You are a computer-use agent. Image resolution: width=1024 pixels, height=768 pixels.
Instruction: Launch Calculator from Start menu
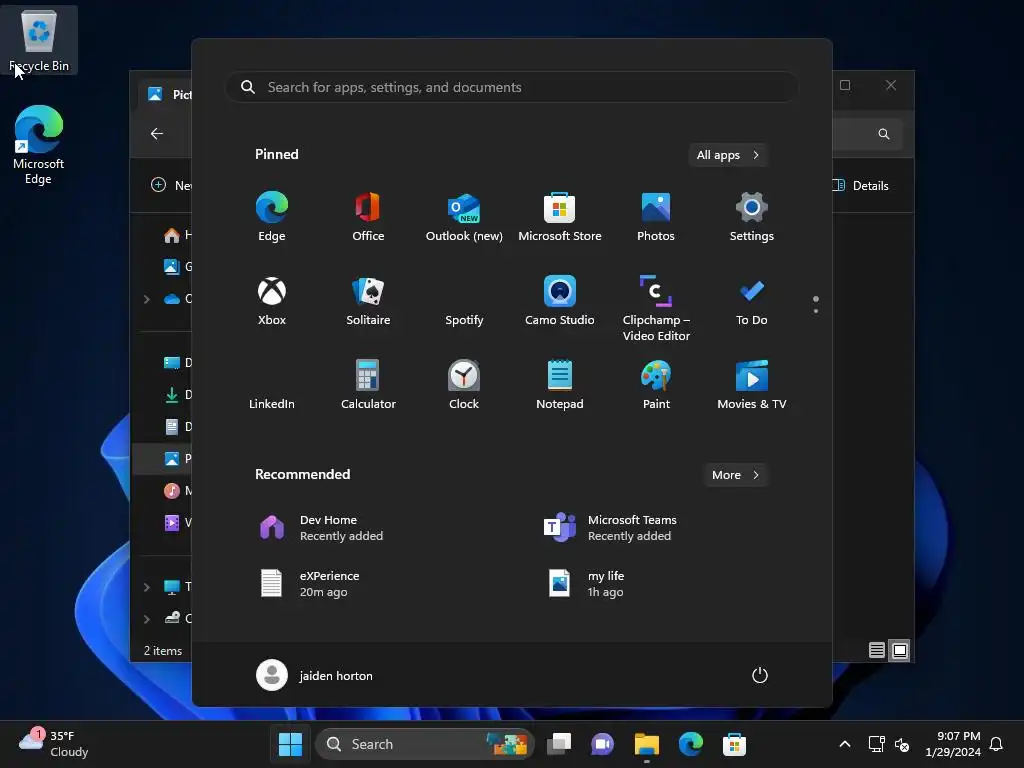368,385
